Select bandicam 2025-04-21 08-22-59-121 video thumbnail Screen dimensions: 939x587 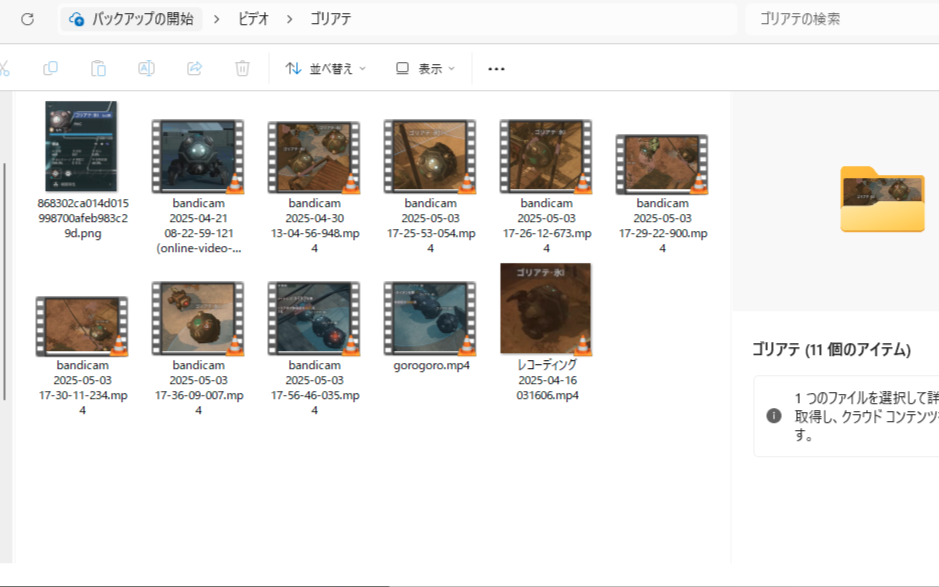198,156
